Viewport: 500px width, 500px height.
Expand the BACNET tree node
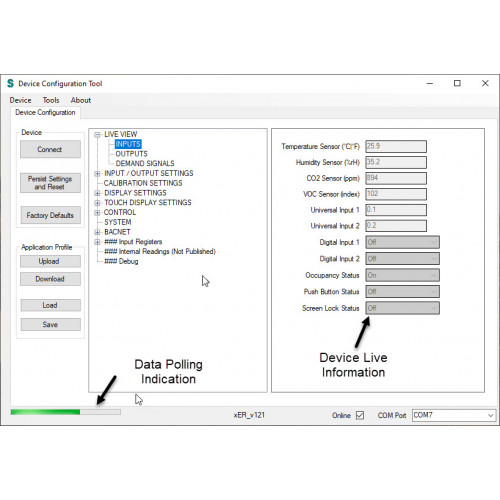click(97, 232)
